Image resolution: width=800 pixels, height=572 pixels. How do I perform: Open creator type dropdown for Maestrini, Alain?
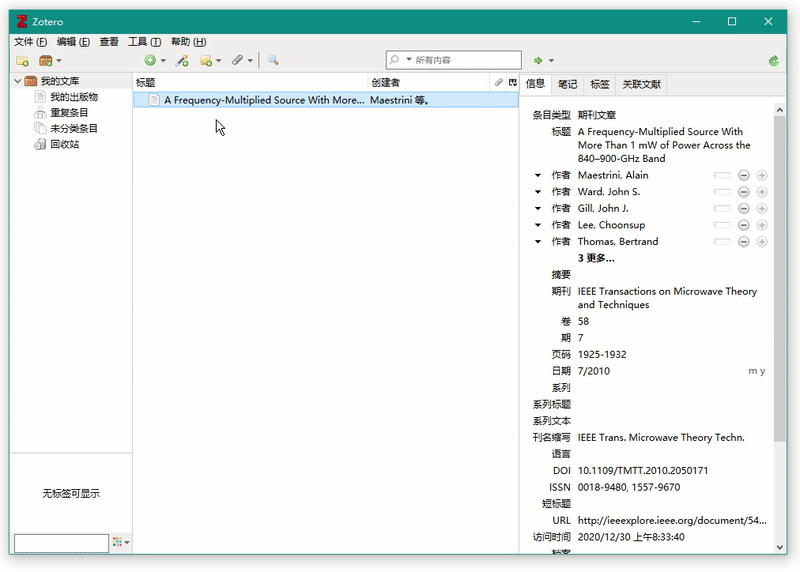coord(539,176)
